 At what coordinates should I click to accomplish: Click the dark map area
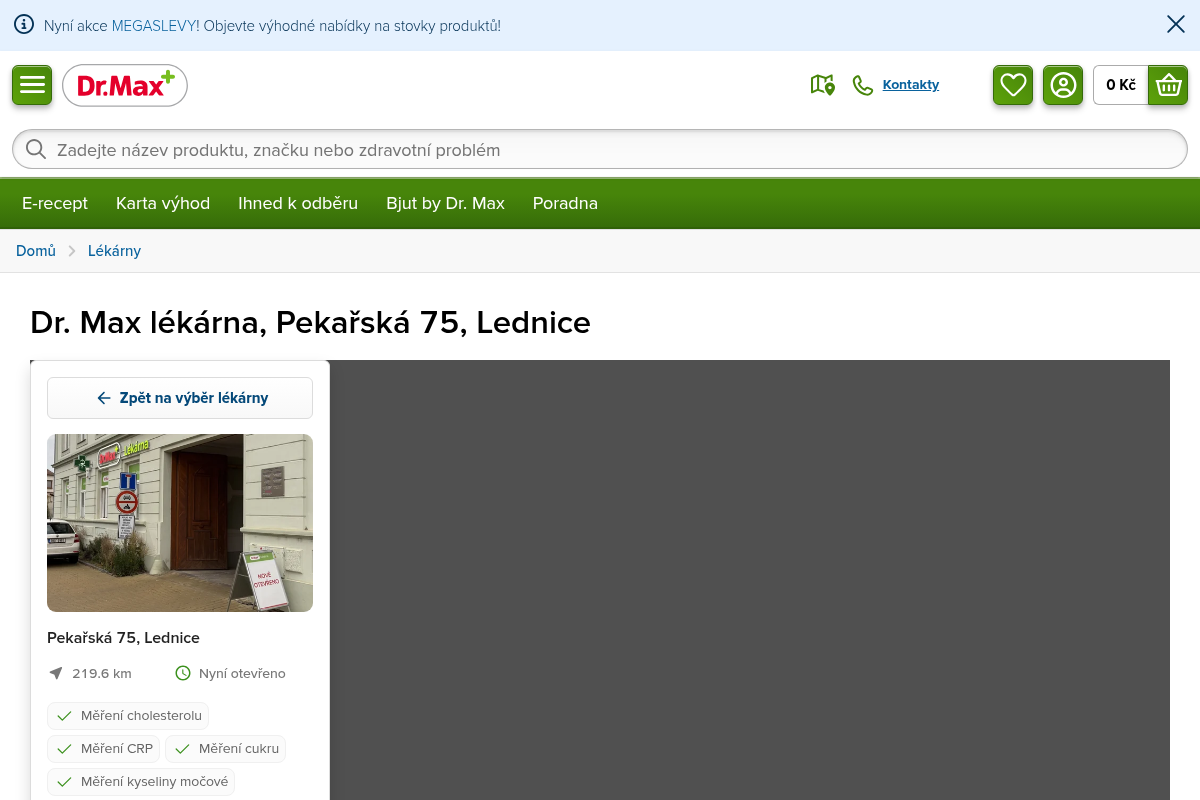click(x=750, y=580)
